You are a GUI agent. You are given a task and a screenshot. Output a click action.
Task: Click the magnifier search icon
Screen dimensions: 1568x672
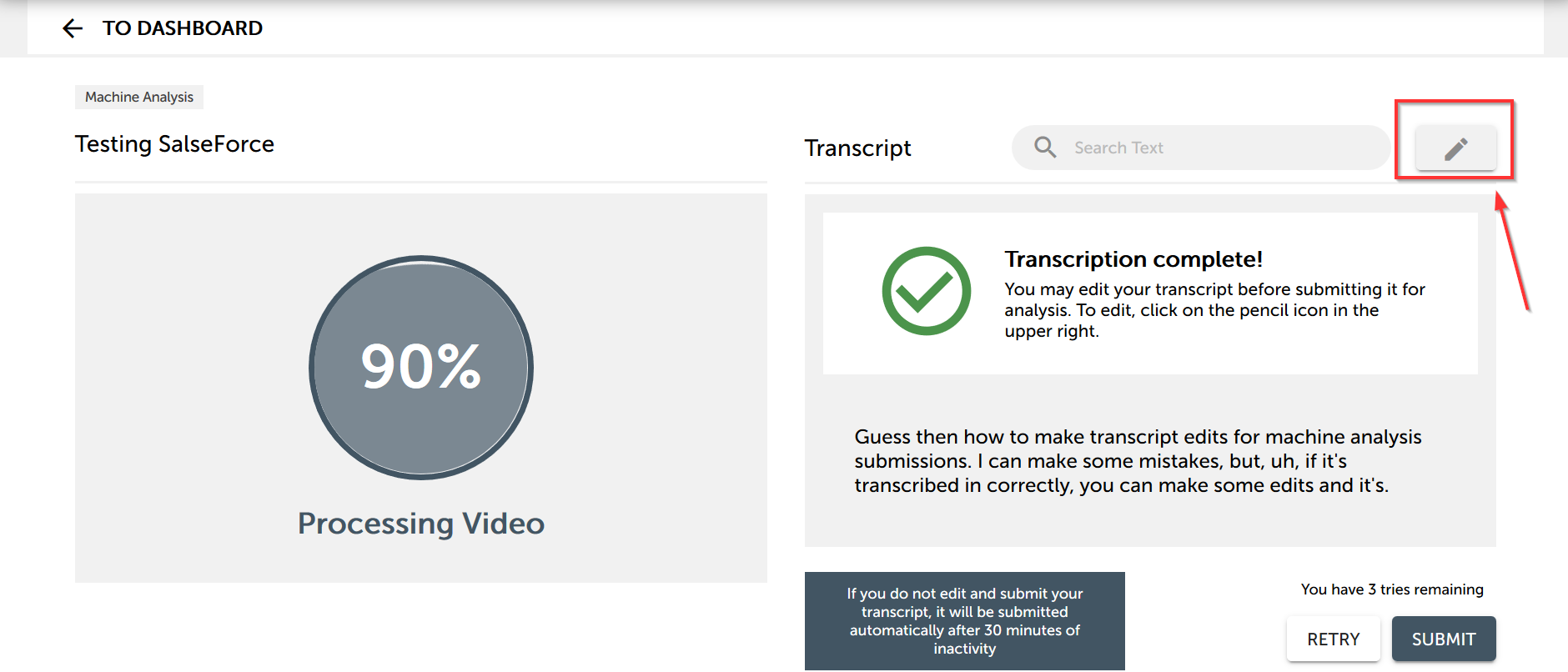point(1045,148)
